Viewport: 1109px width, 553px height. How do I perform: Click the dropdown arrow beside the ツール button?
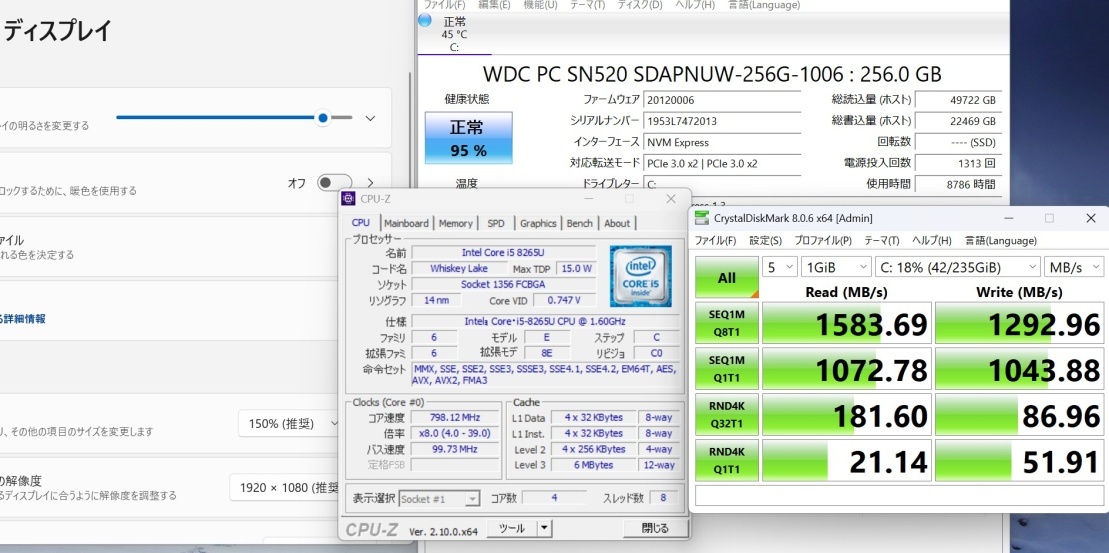pos(544,528)
